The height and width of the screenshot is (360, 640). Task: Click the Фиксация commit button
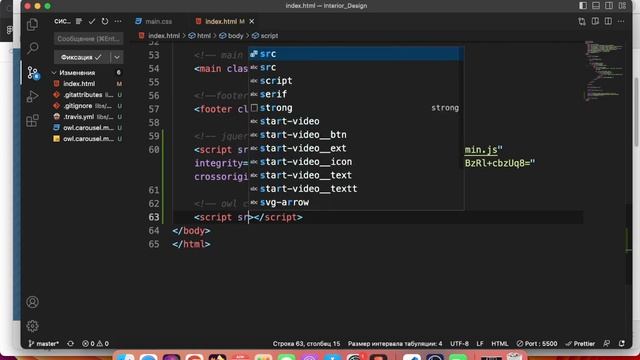coord(82,57)
